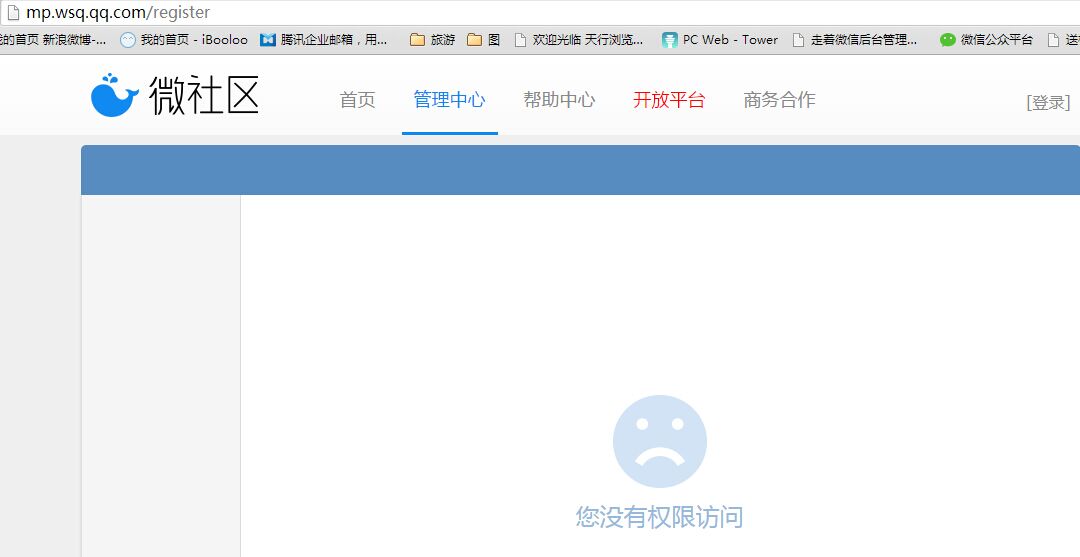This screenshot has width=1080, height=557.
Task: Click the 天行浏览 bookmark page icon
Action: tap(521, 40)
